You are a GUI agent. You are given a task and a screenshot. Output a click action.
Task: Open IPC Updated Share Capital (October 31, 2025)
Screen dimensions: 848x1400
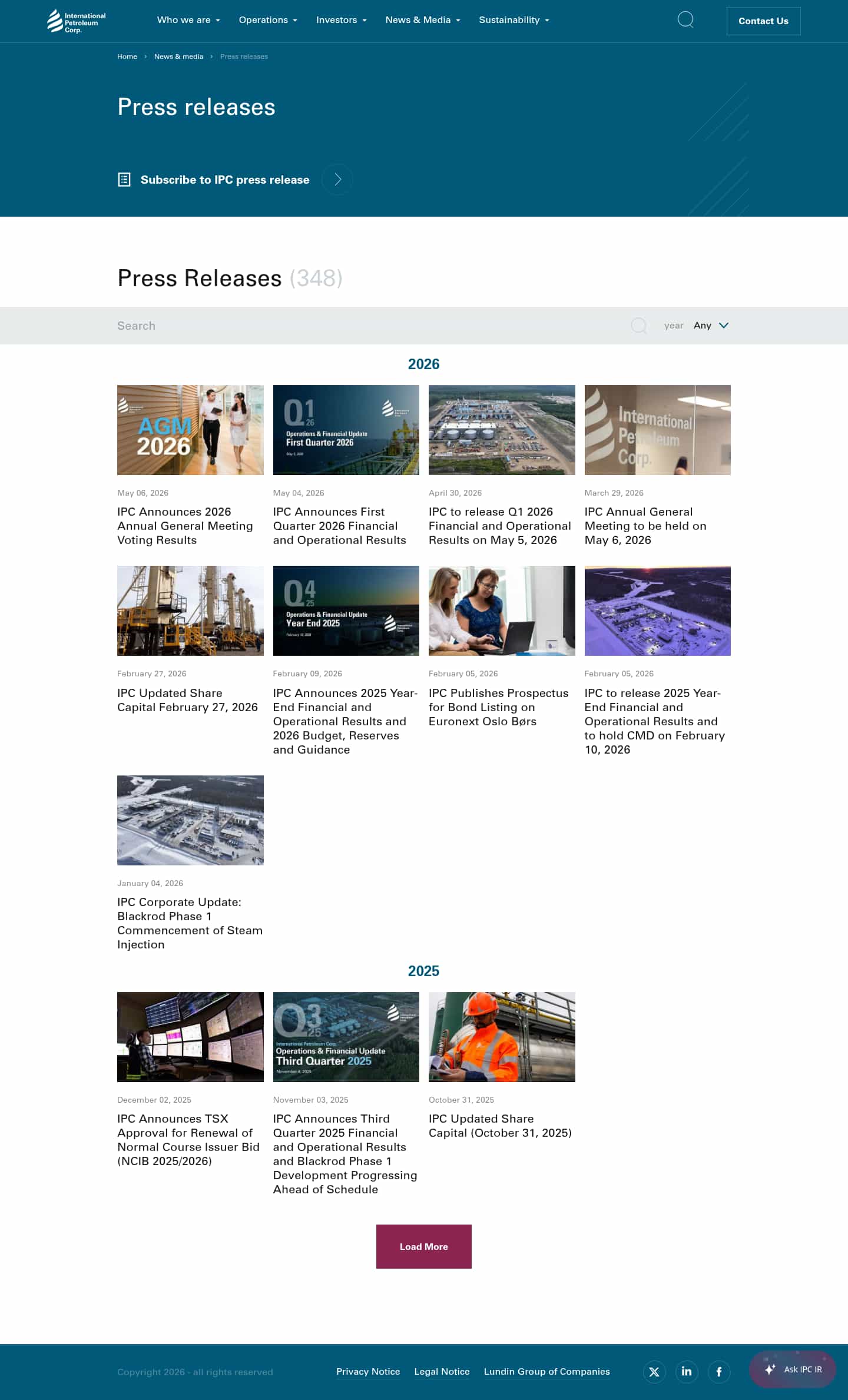click(500, 1126)
